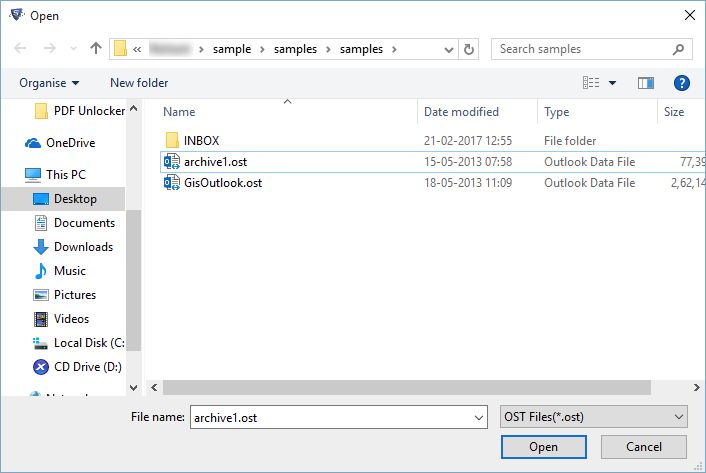Image resolution: width=706 pixels, height=473 pixels.
Task: Go up one folder level
Action: click(95, 48)
